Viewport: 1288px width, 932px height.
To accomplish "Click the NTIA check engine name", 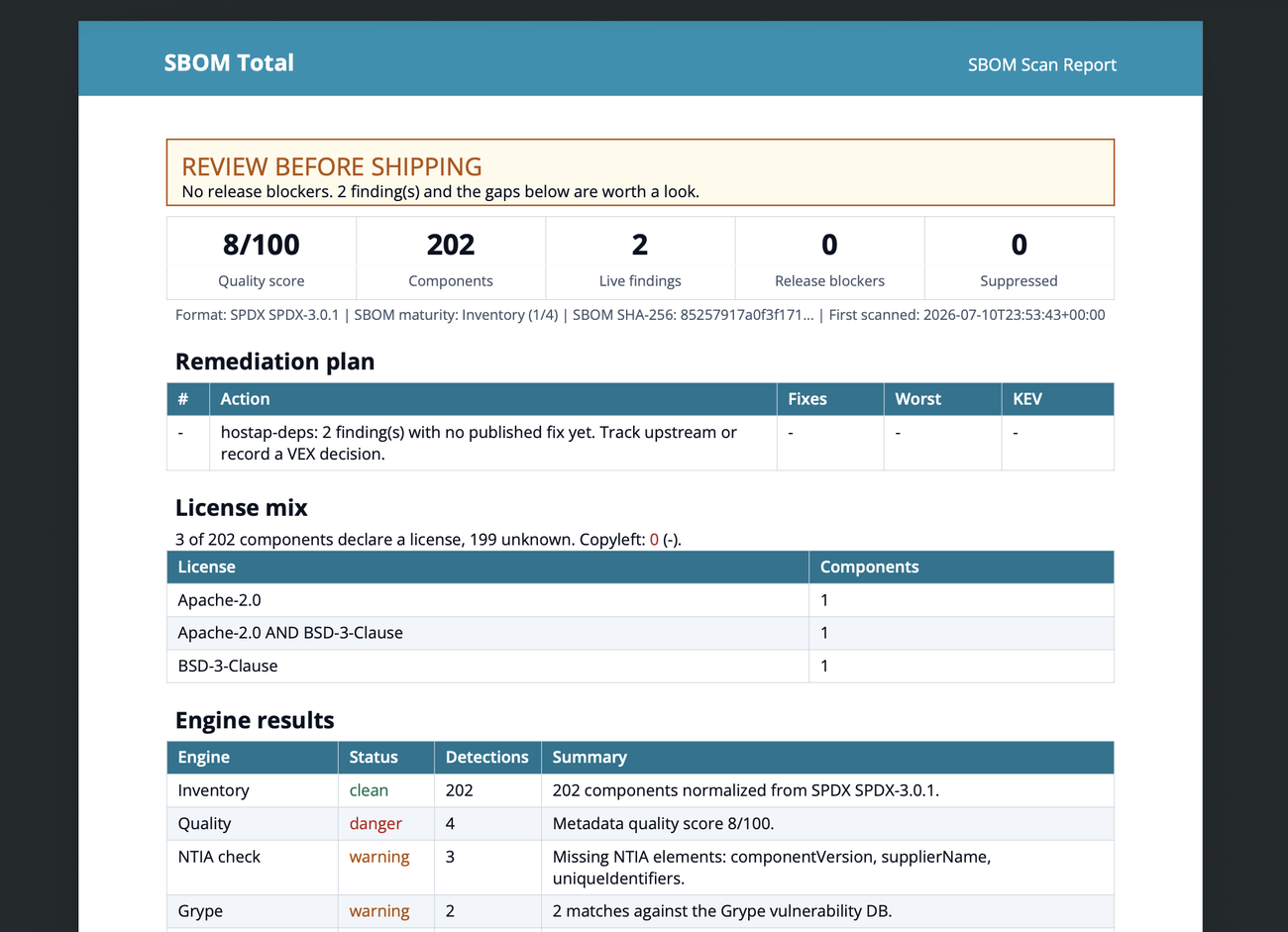I will point(219,857).
